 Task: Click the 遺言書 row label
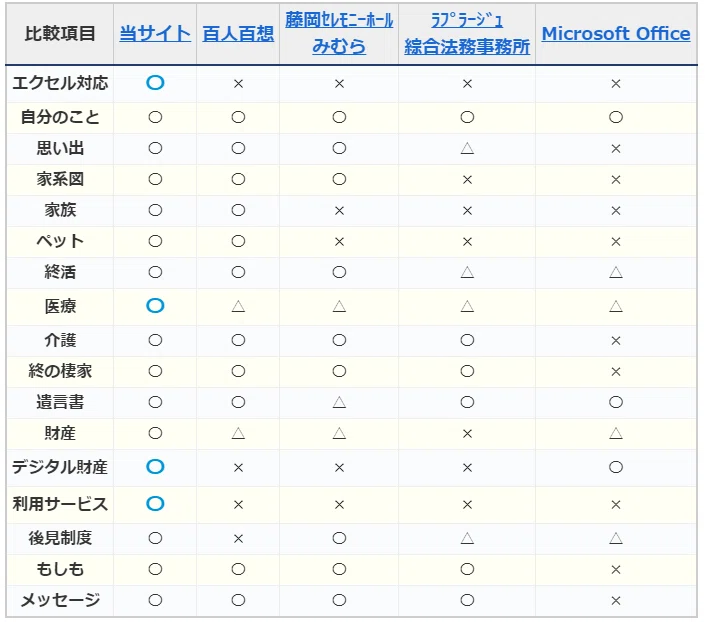click(x=60, y=403)
